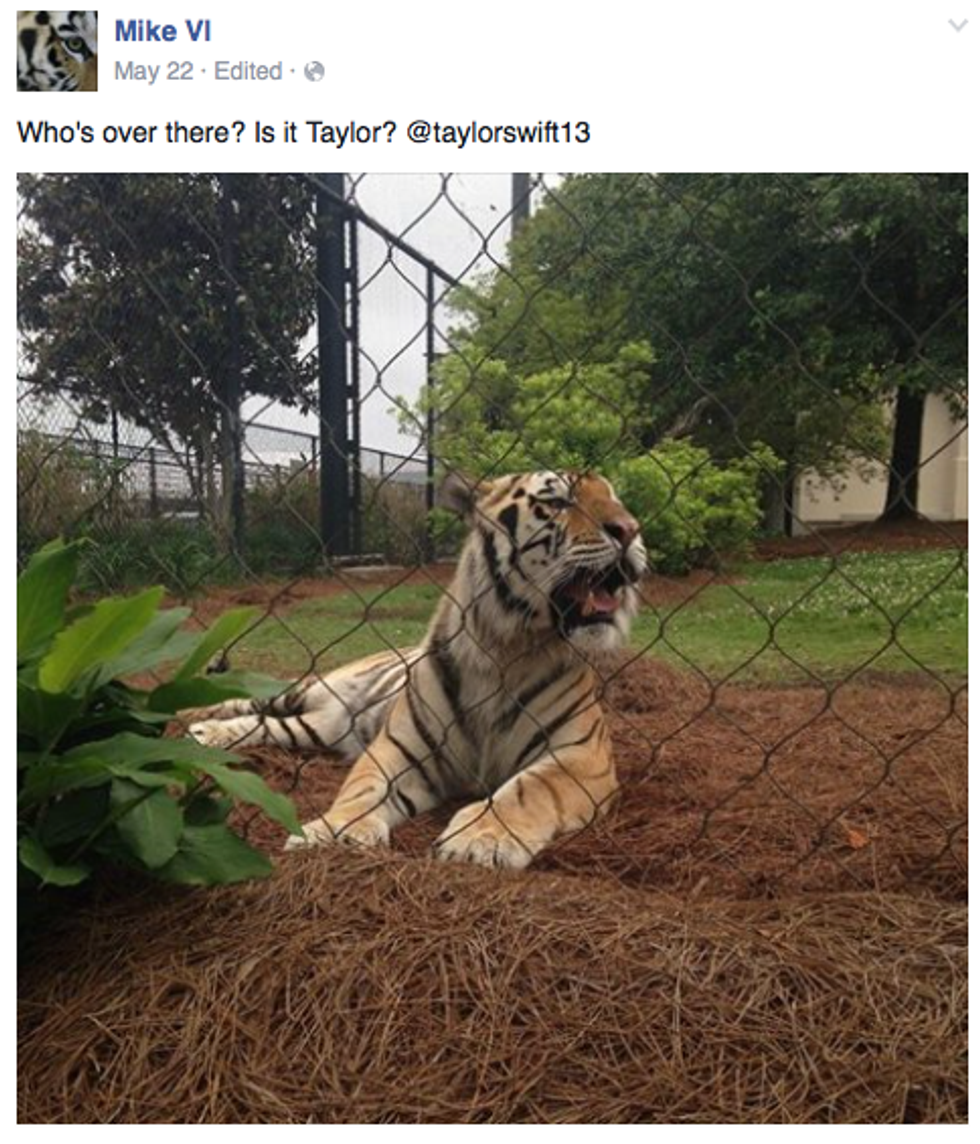Click the building wall behind the trees

(941, 467)
